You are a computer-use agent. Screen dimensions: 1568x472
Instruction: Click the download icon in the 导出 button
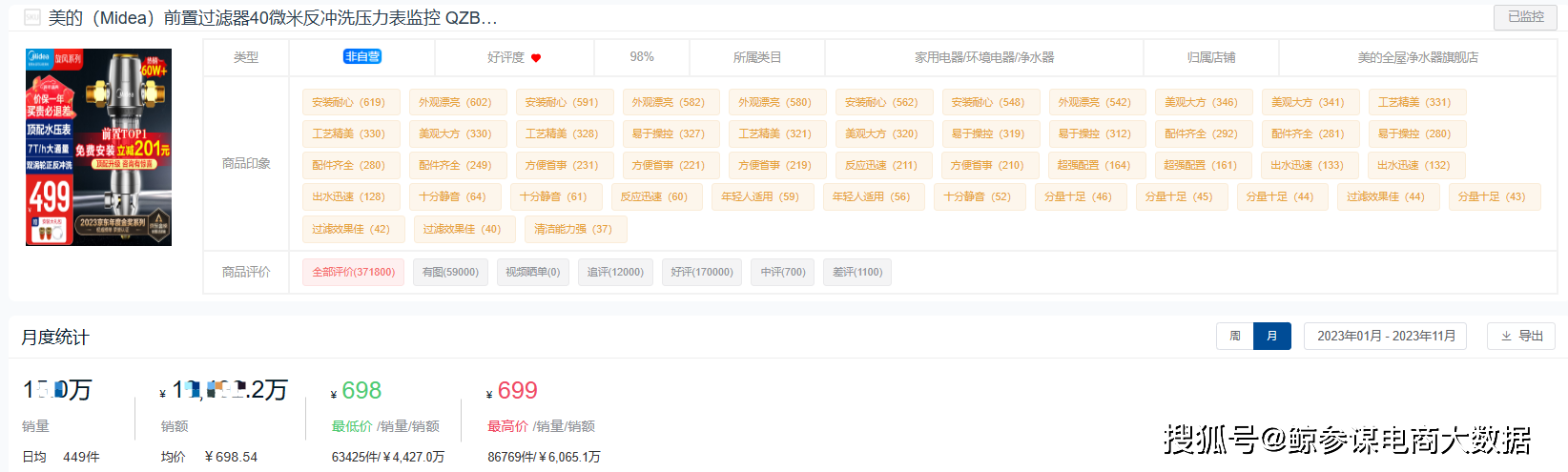click(x=1507, y=336)
